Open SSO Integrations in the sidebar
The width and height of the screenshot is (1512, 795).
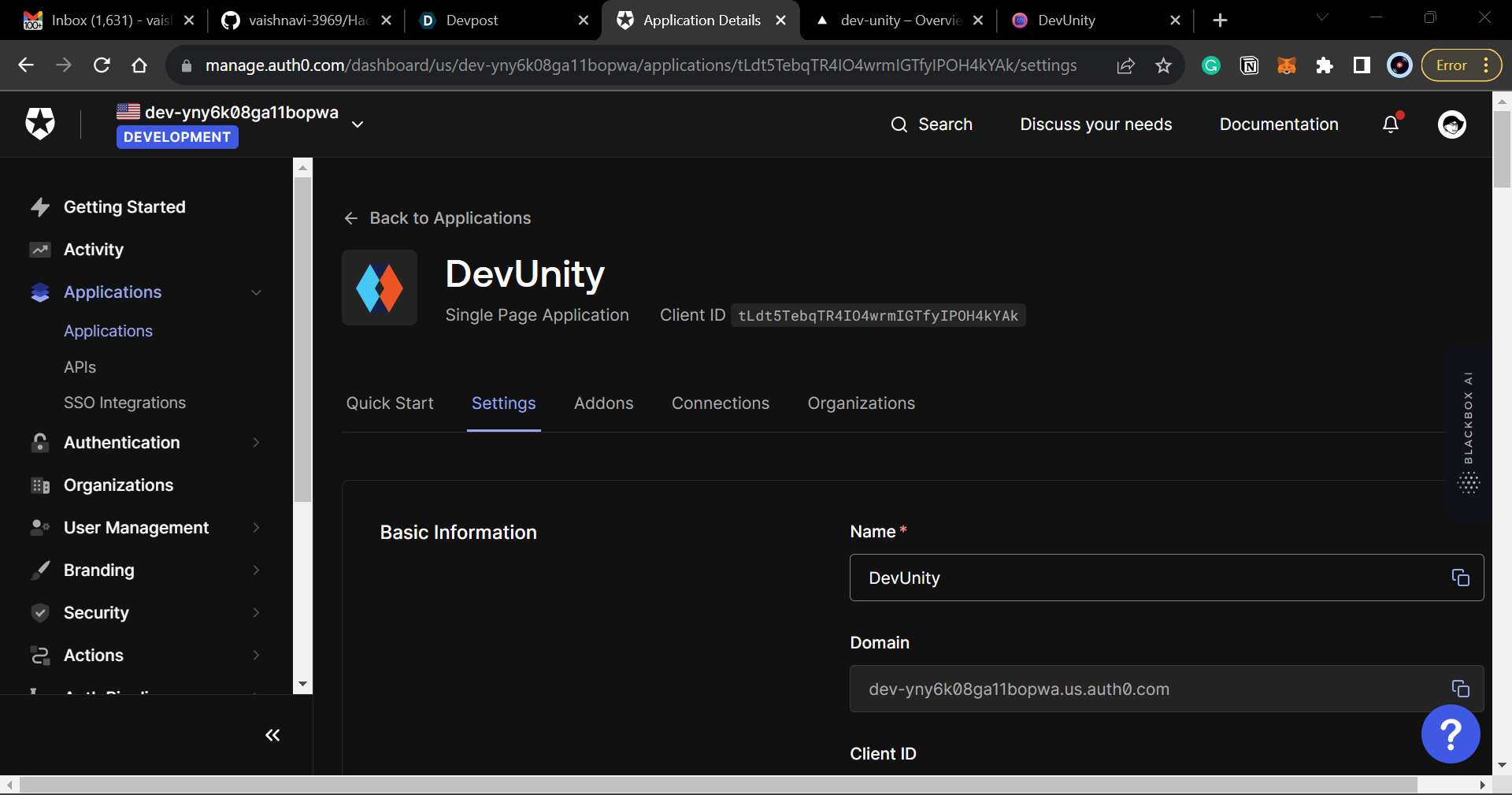point(124,403)
